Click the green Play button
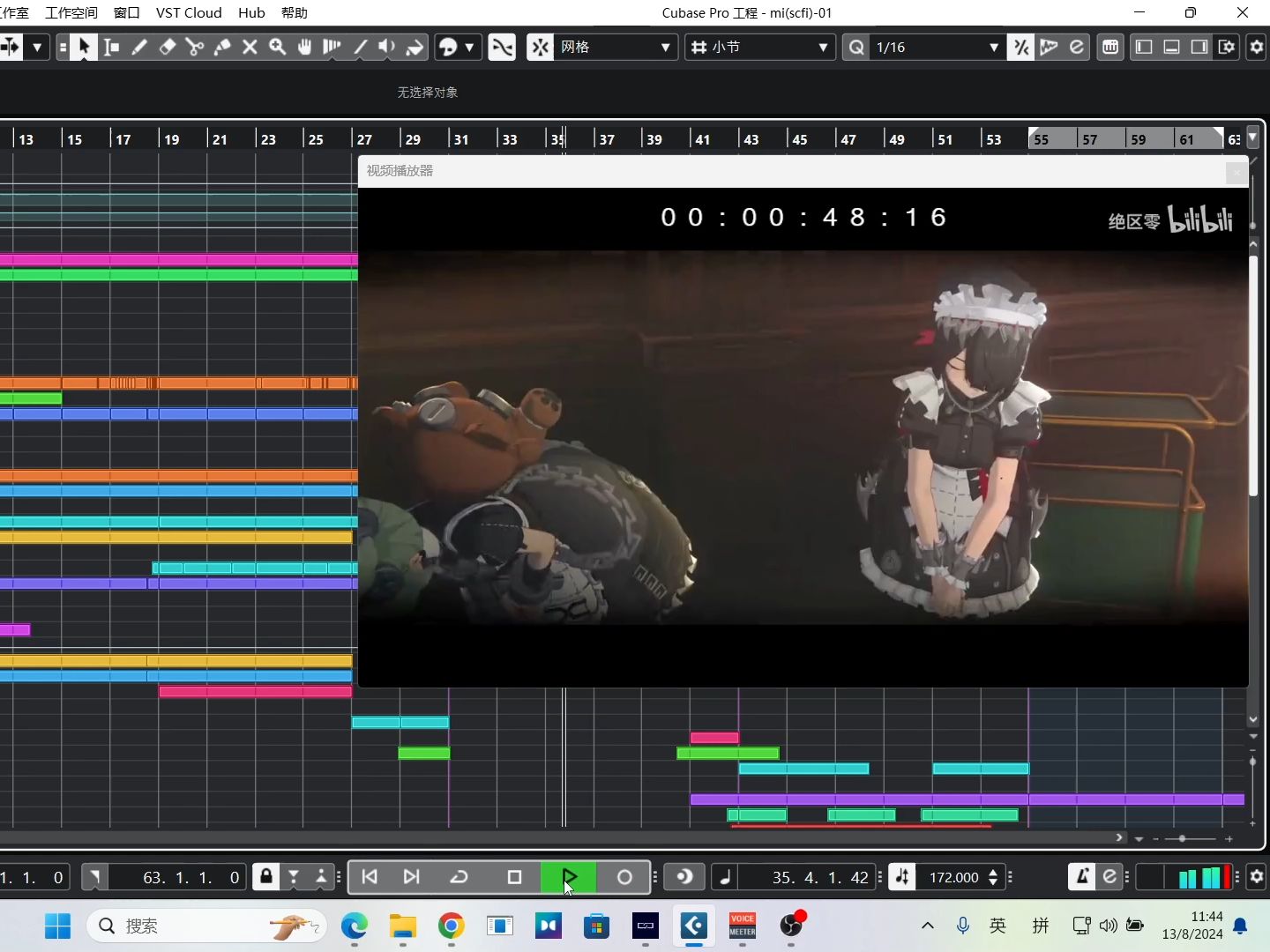 click(x=569, y=877)
